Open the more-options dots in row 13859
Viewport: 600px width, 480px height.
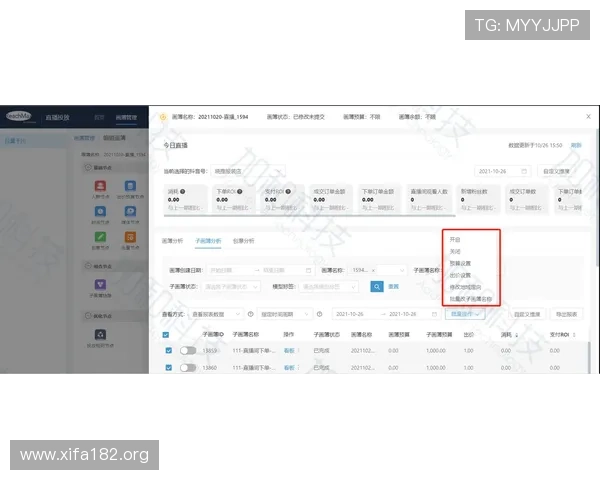click(298, 351)
